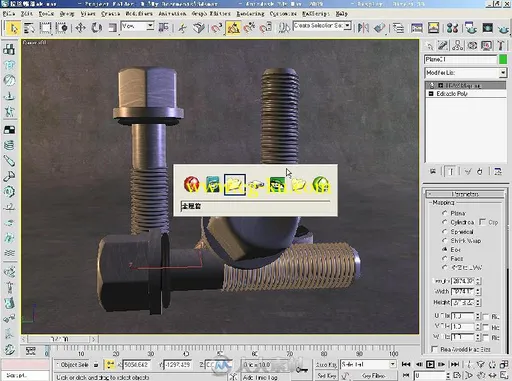
Task: Enable the Cap checkbox
Action: [482, 222]
